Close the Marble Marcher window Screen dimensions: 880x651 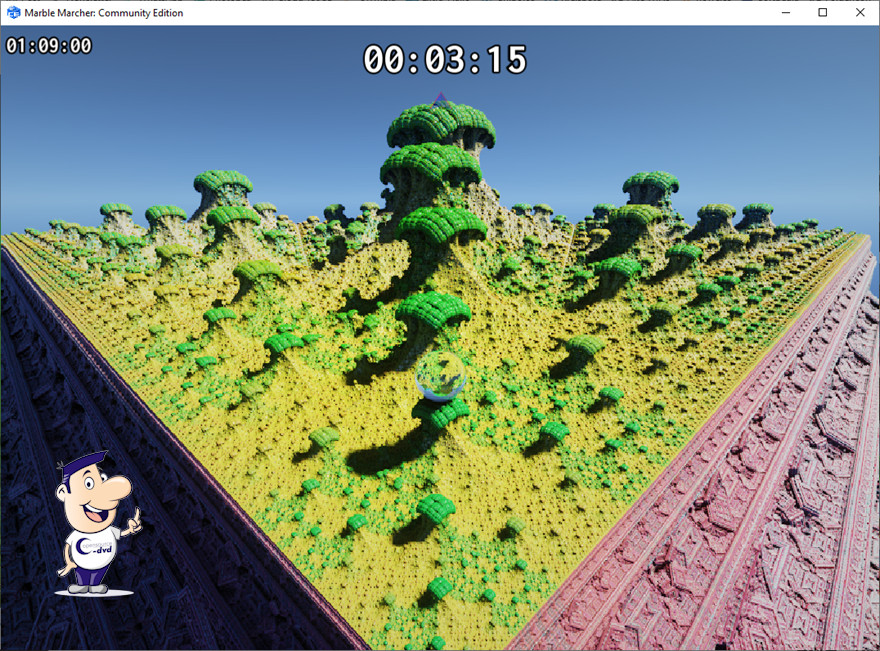(x=860, y=12)
